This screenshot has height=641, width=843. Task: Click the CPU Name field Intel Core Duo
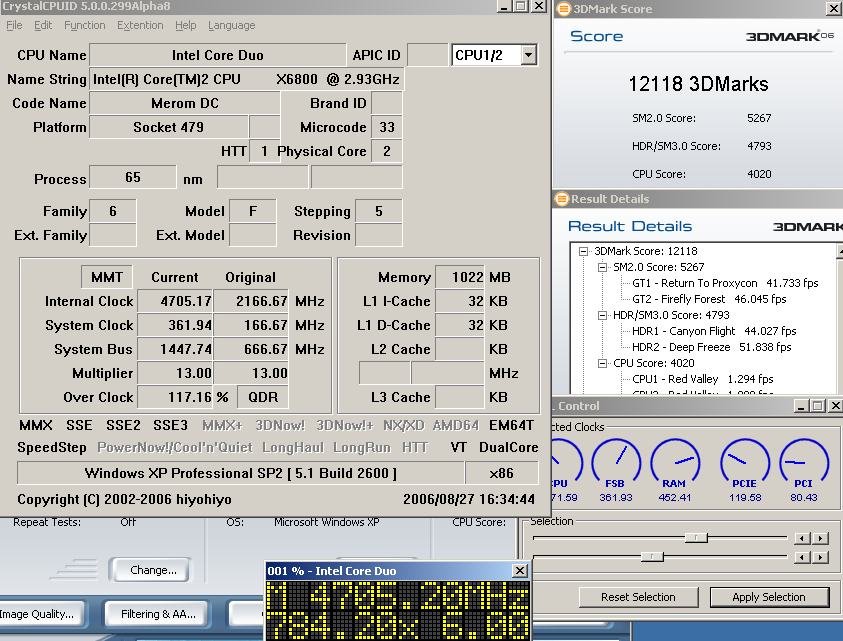click(218, 55)
